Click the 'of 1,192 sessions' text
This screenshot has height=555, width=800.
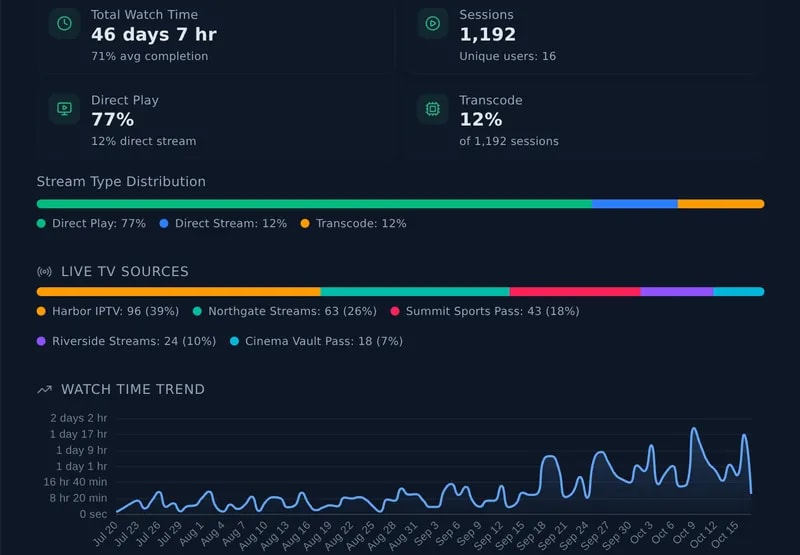click(509, 141)
